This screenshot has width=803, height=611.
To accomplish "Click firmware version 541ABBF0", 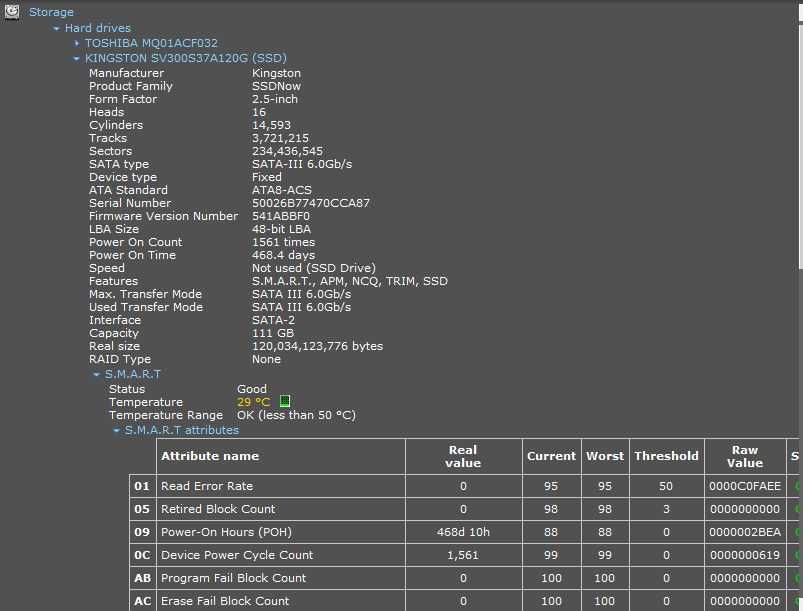I will 281,216.
